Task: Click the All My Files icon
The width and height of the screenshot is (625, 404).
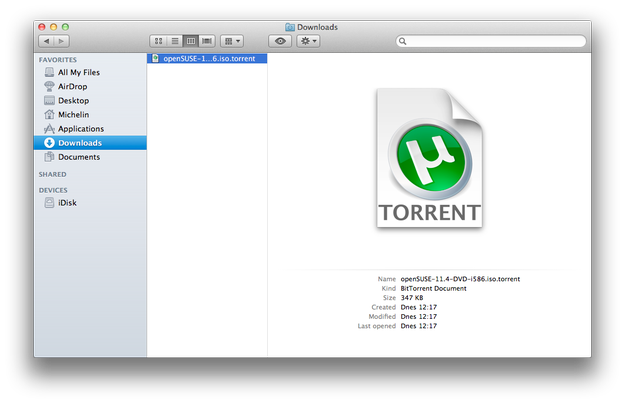Action: pos(49,72)
